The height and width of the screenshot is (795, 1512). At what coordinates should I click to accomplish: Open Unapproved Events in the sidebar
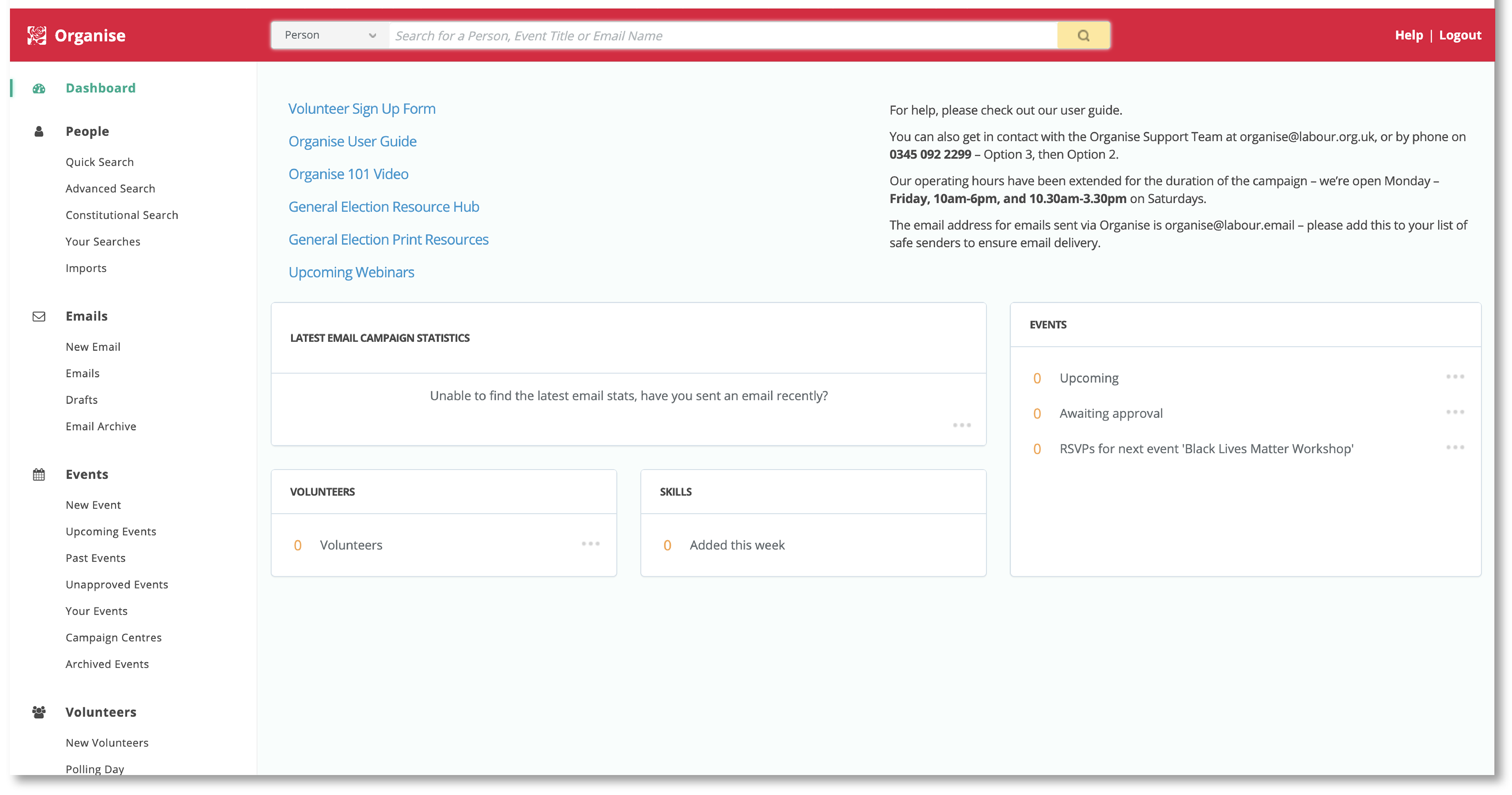(x=117, y=584)
